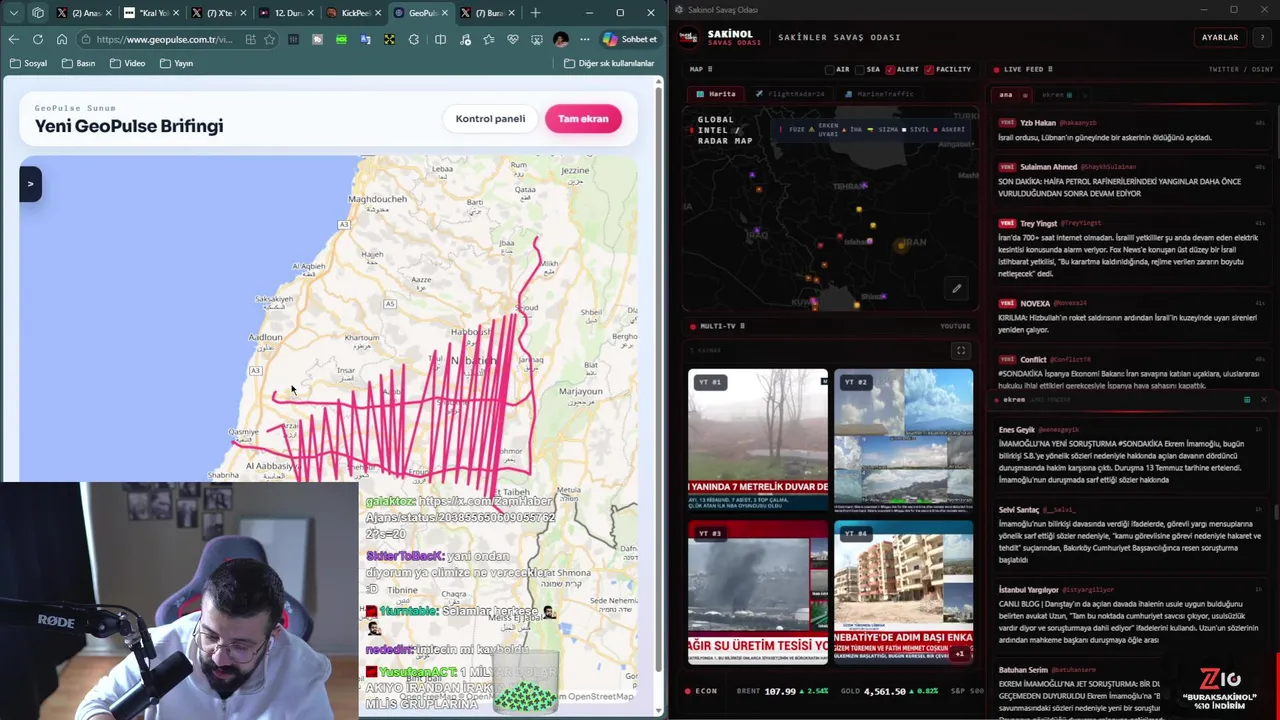Open the browser home page
1280x720 pixels.
pyautogui.click(x=61, y=39)
